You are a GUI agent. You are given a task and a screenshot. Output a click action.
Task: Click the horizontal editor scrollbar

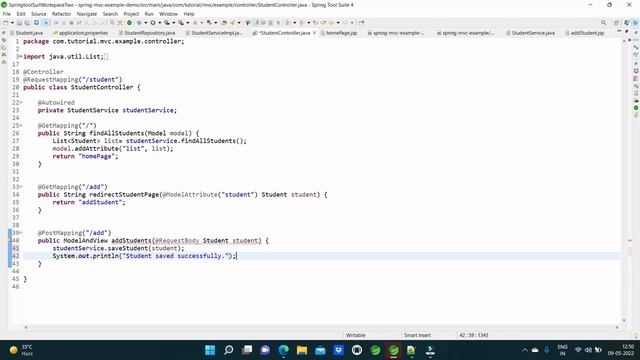321,327
